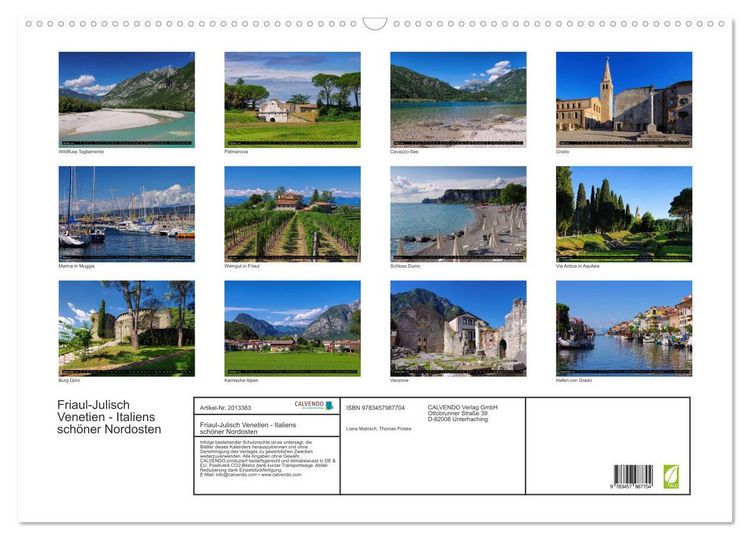Click the address line "Ottobrunner Straße 39"
This screenshot has height=540, width=750.
pyautogui.click(x=458, y=413)
